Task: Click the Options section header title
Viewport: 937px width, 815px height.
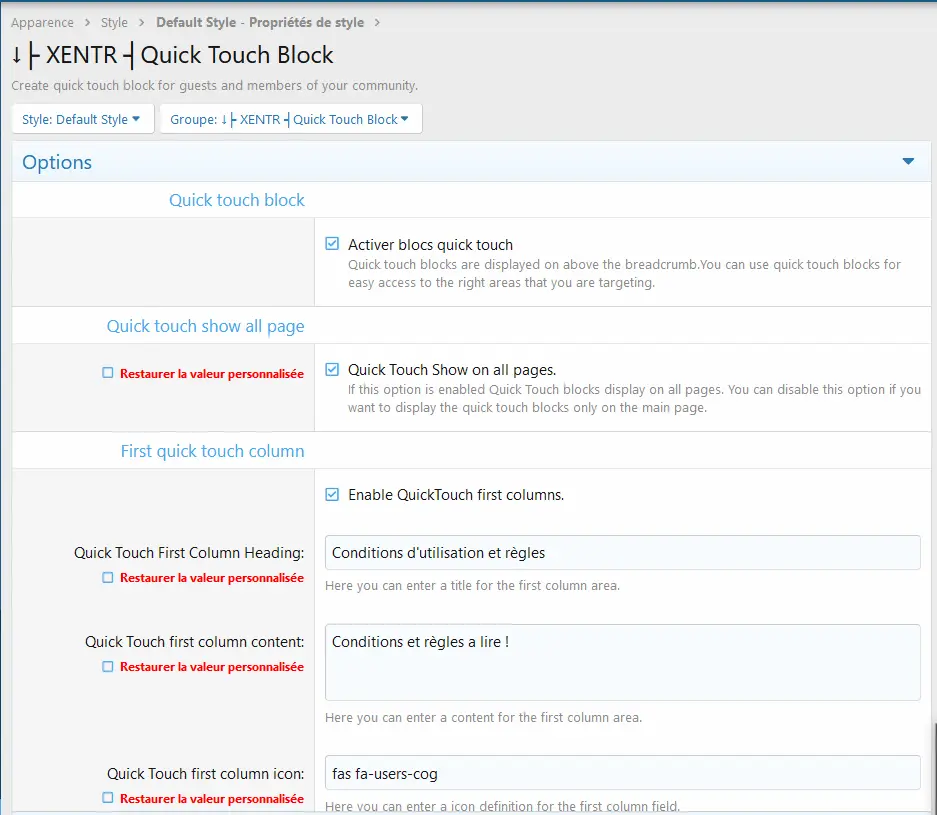Action: pyautogui.click(x=57, y=162)
